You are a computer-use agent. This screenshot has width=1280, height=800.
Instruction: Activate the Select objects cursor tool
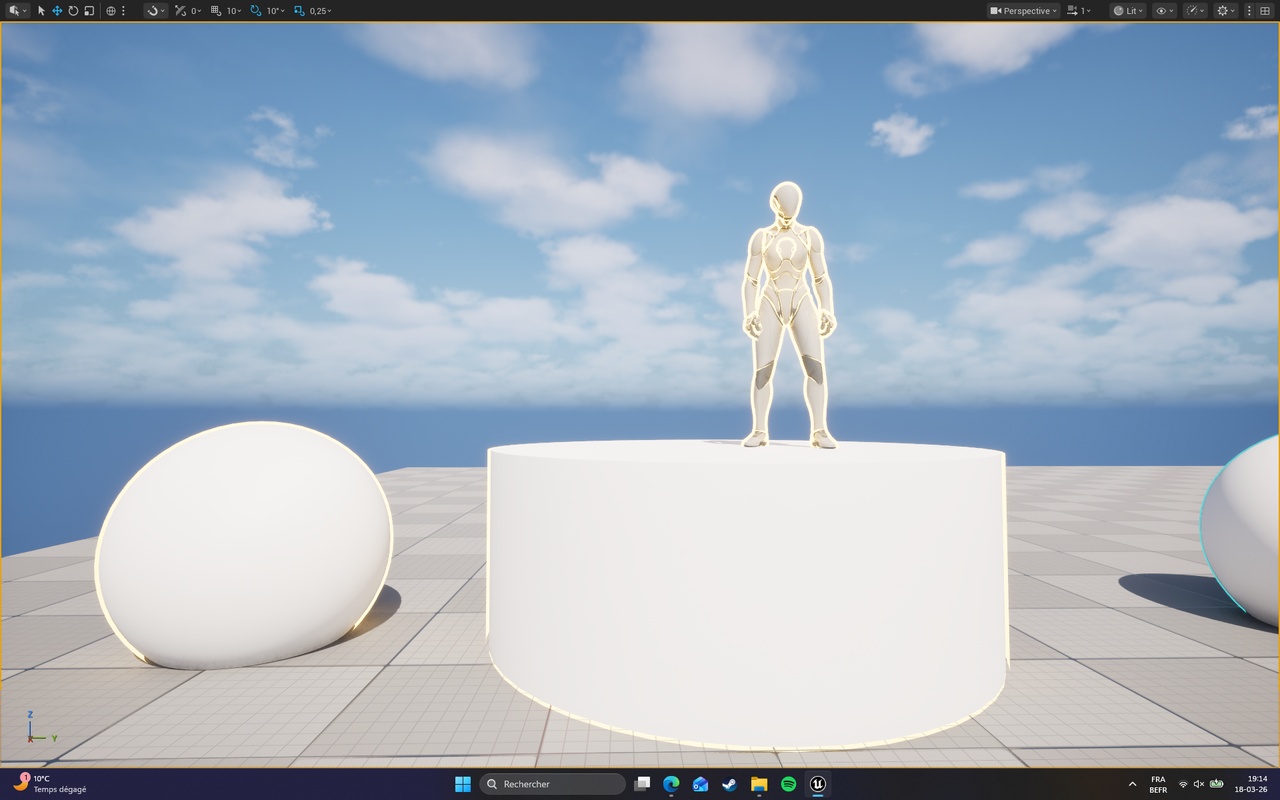click(41, 10)
